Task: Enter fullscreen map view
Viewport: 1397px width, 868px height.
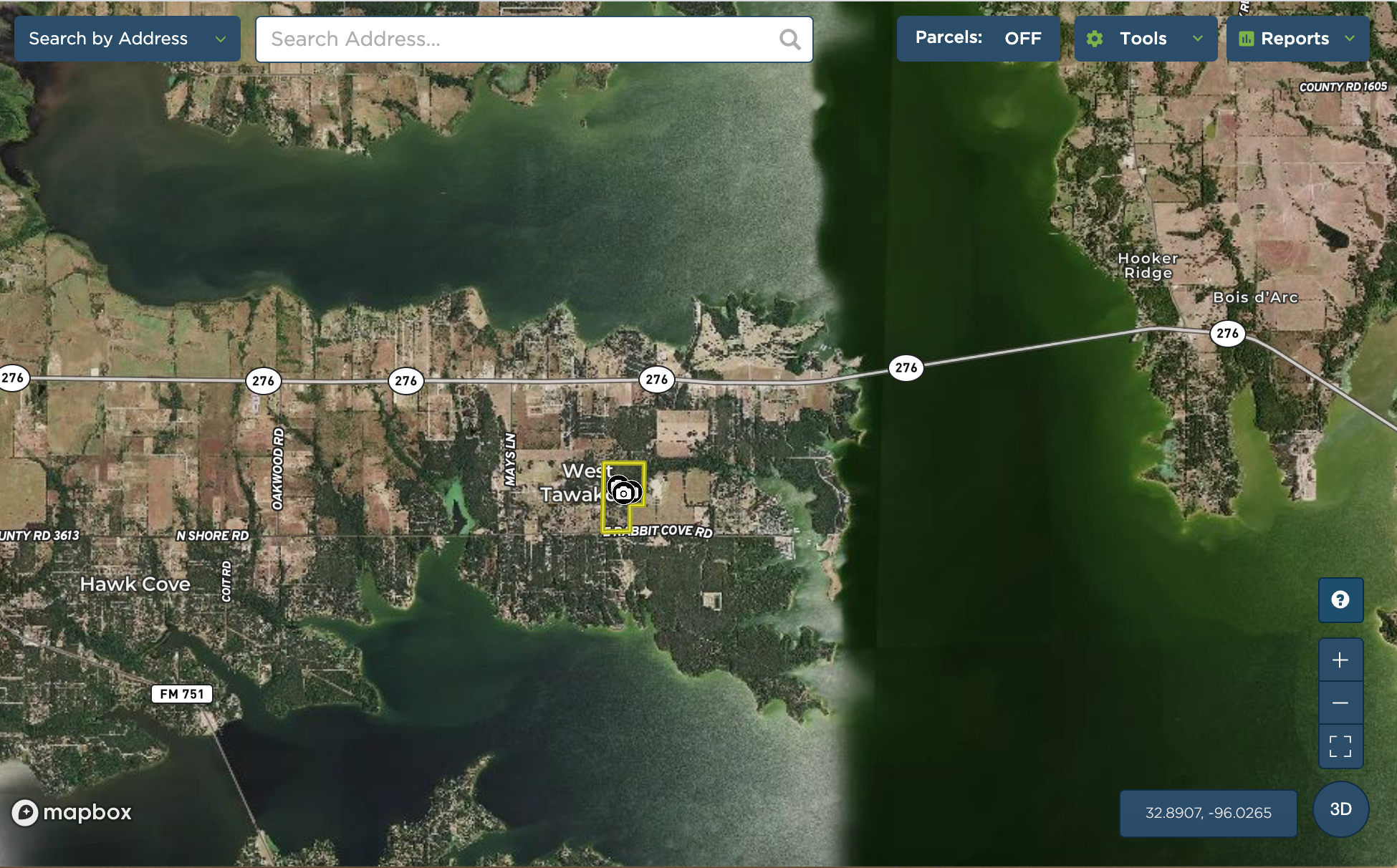Action: pos(1340,746)
